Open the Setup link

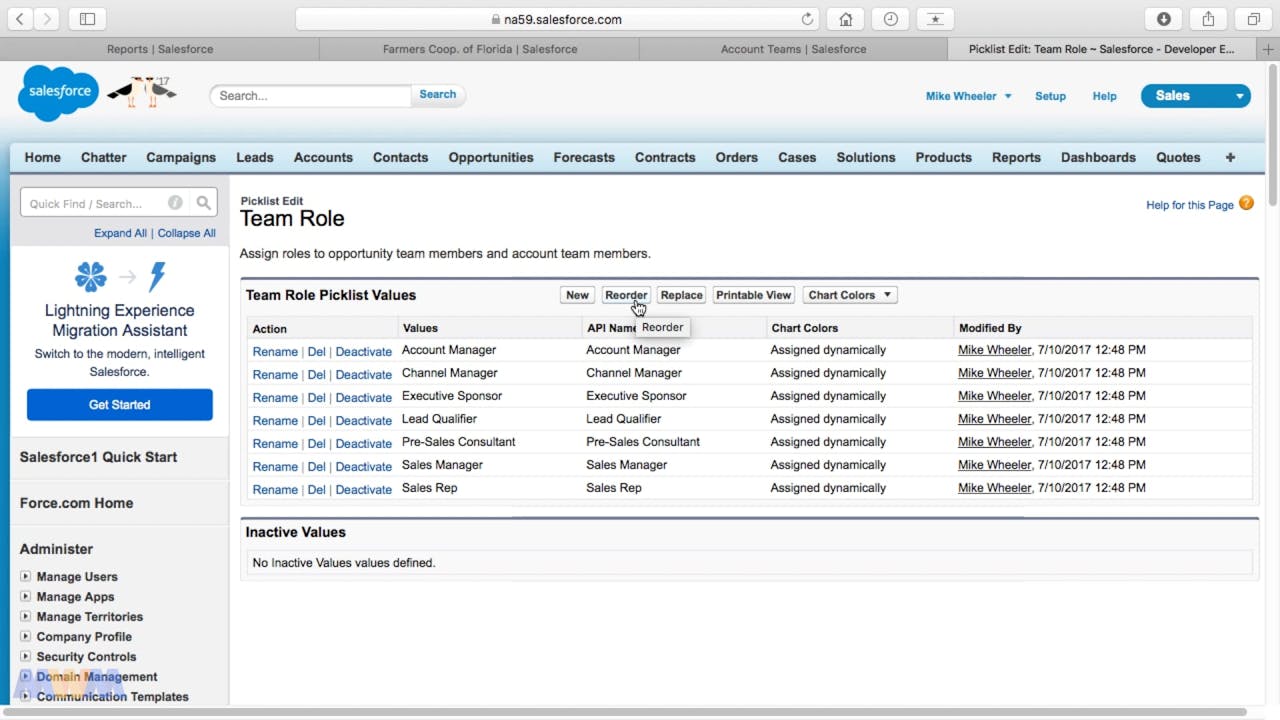tap(1050, 96)
